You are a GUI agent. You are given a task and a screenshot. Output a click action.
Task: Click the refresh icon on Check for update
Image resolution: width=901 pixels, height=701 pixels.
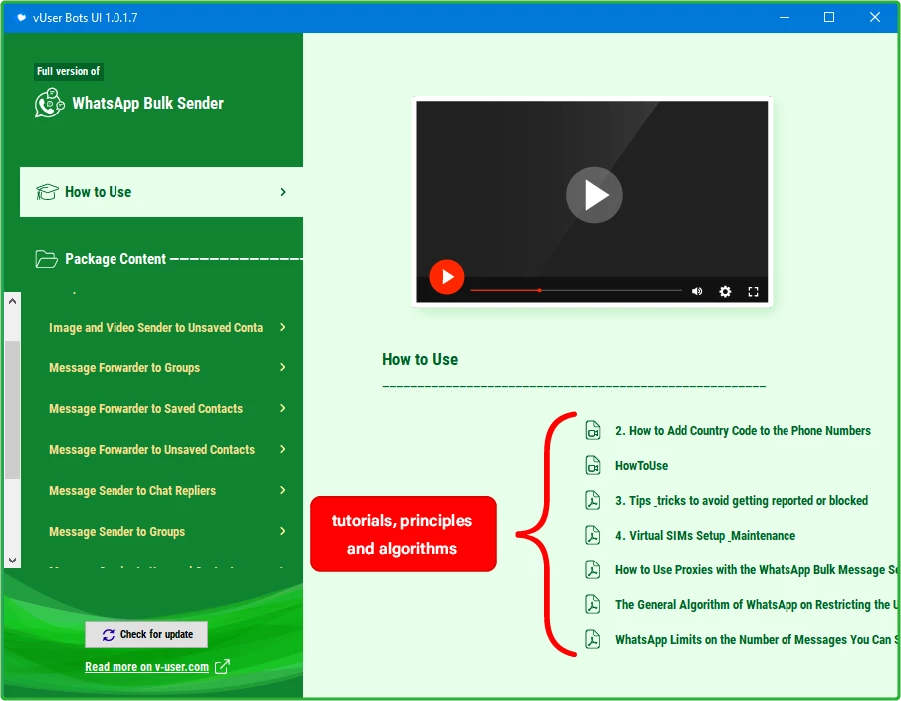click(109, 634)
